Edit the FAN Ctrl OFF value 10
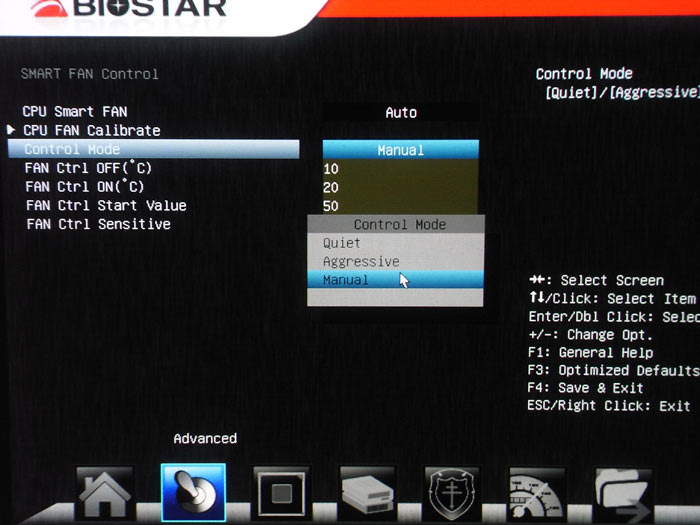Screen dimensions: 700x525 [x=400, y=169]
